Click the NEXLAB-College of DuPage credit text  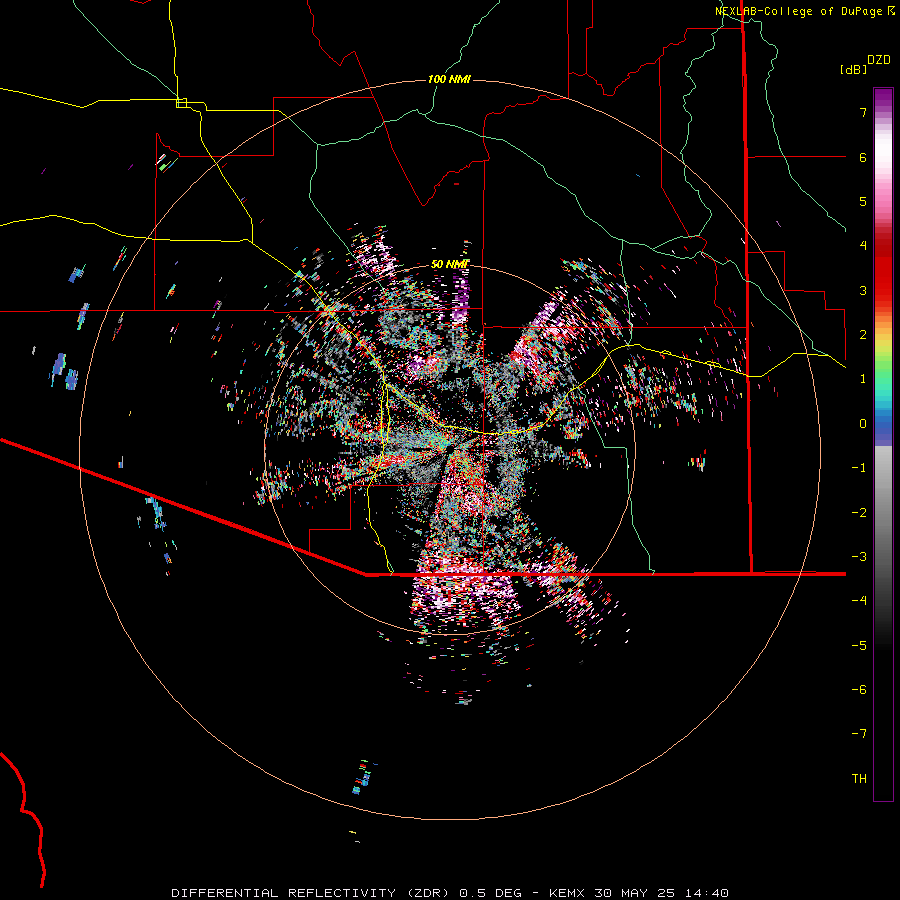[801, 11]
